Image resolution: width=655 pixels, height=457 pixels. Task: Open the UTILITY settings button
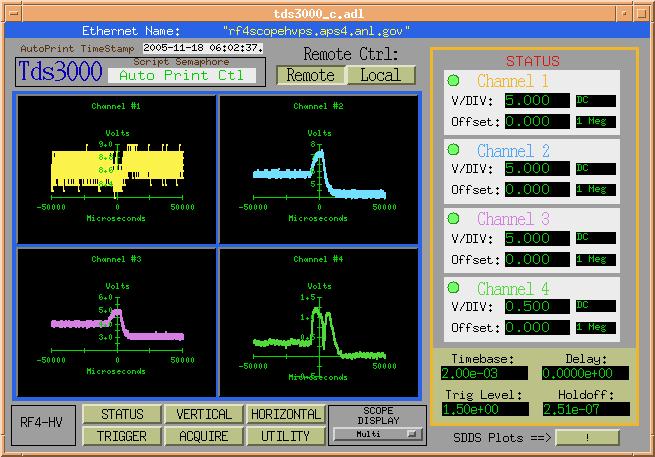point(286,436)
